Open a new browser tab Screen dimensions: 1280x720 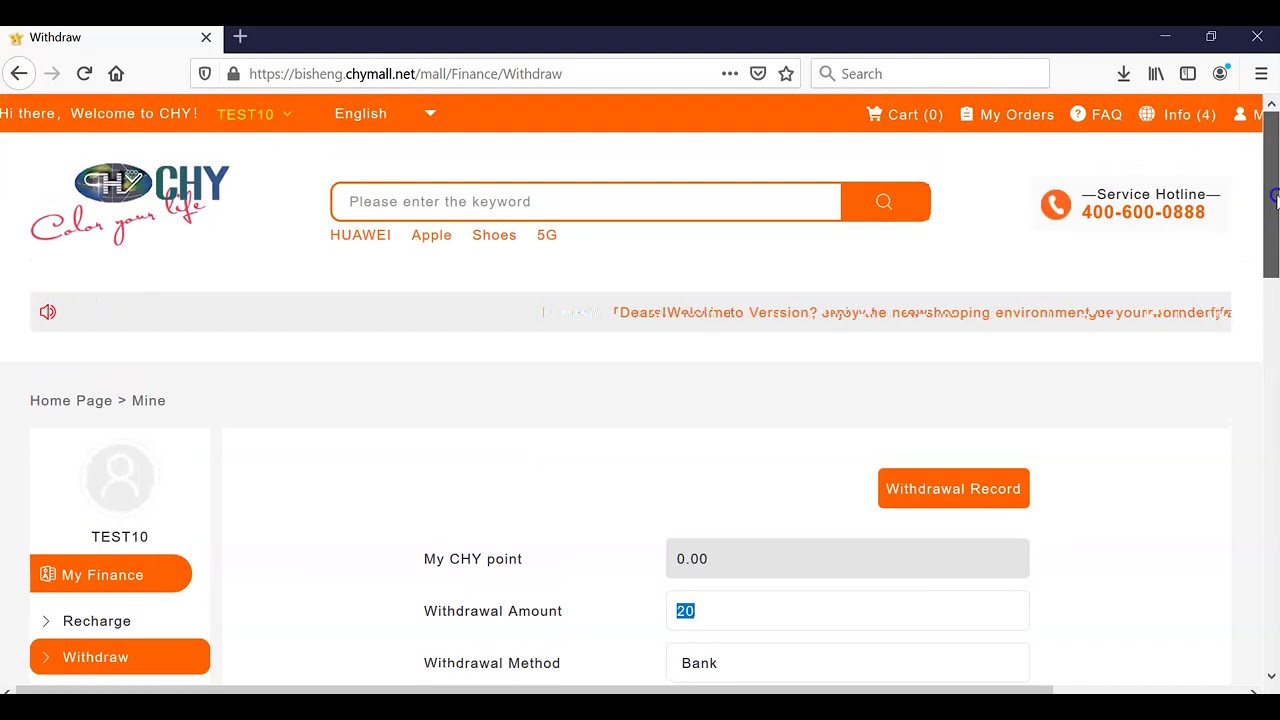tap(240, 37)
